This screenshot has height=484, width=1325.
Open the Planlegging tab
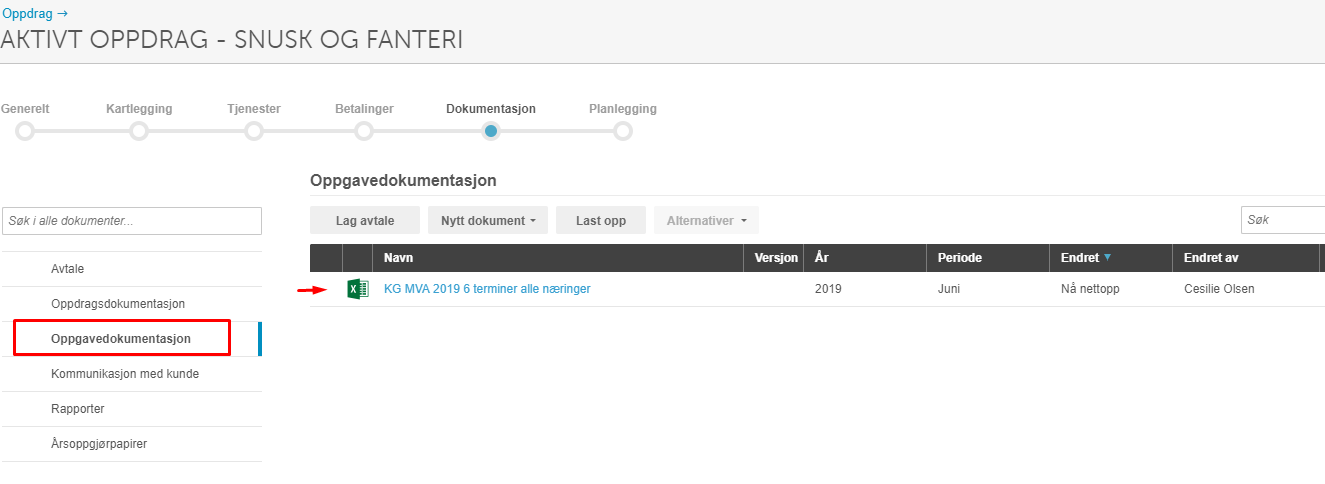(623, 109)
